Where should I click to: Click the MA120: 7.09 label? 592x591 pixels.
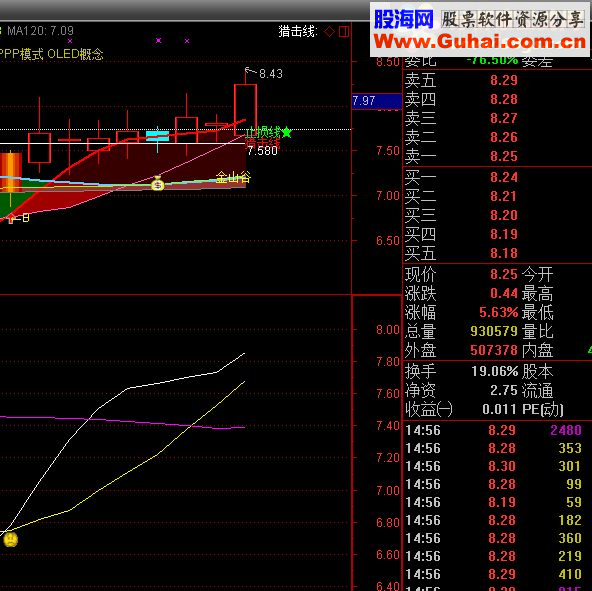[40, 31]
